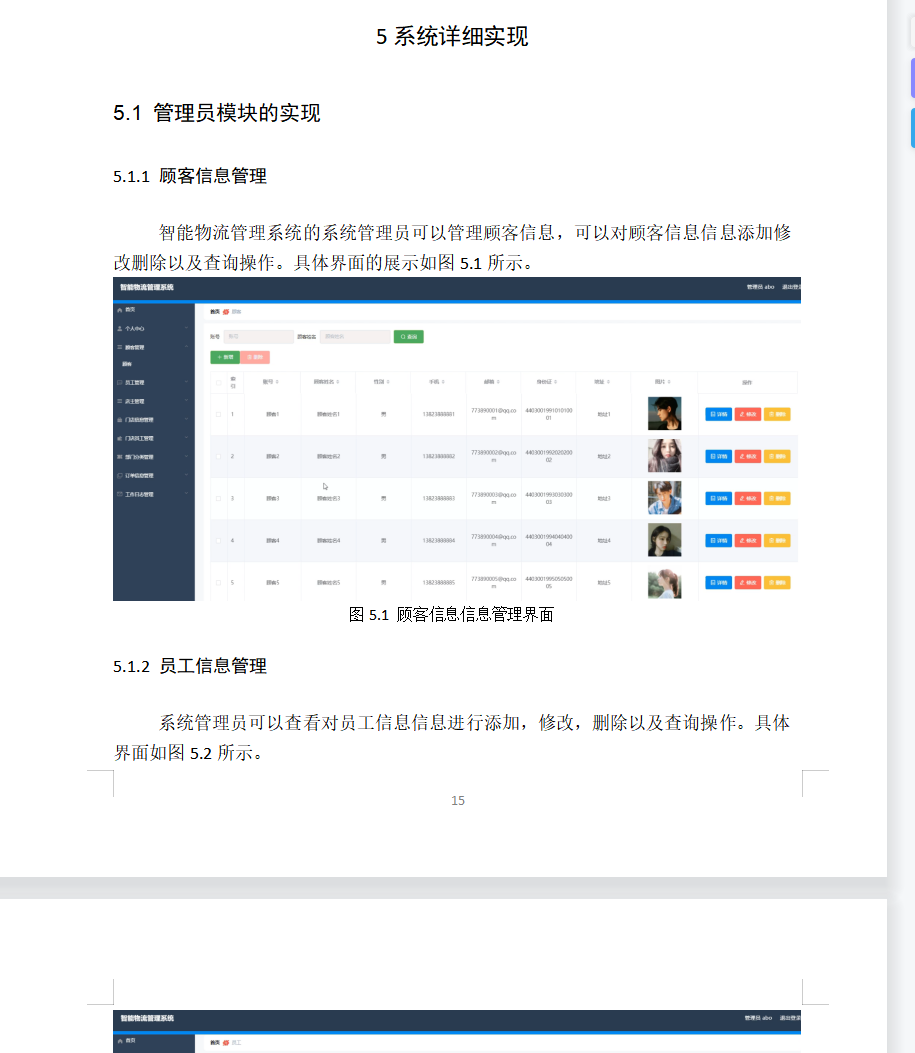Click the photo thumbnail of 顾客1
Screen dimensions: 915x1053
665,413
